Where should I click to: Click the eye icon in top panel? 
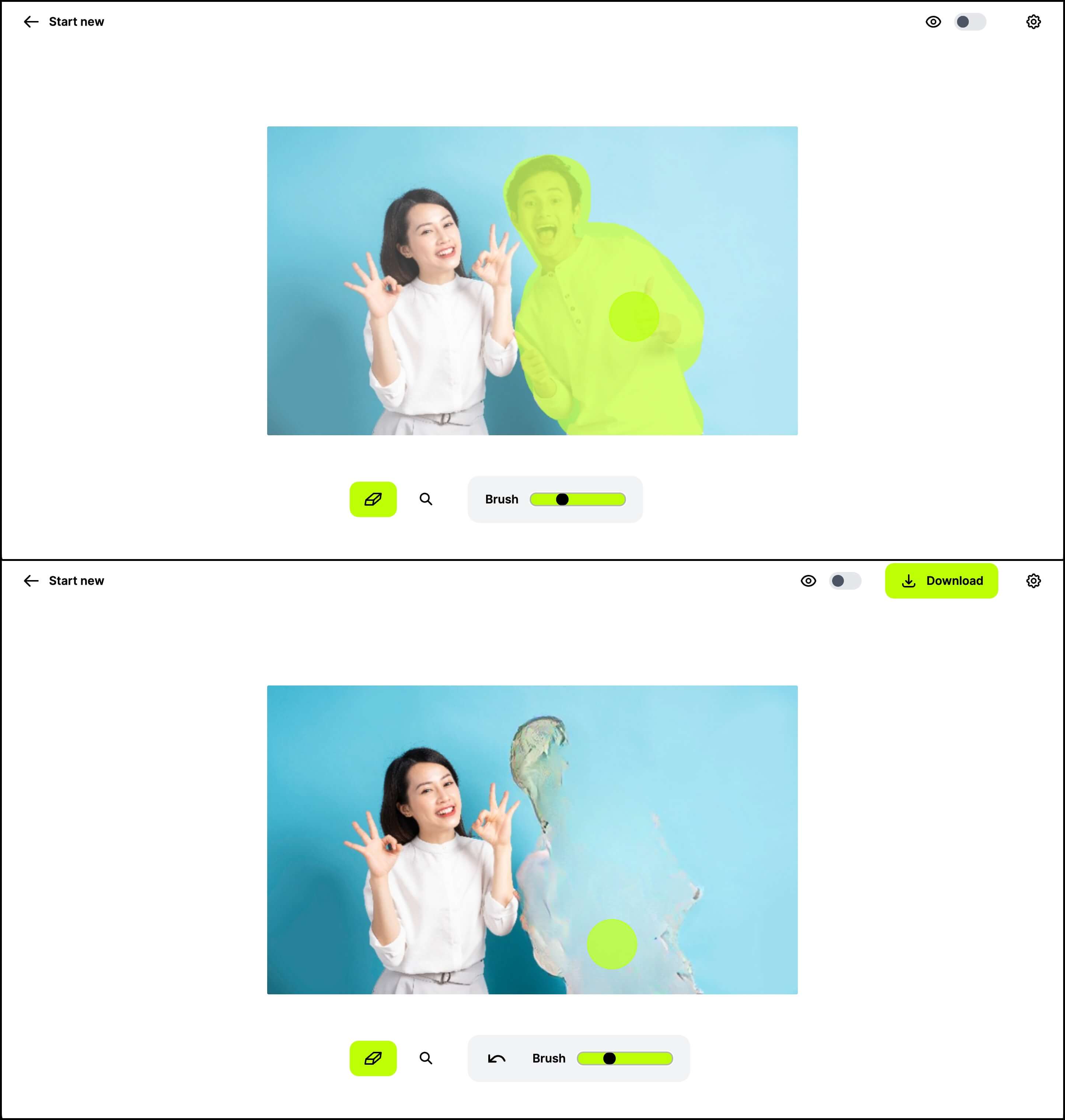pos(933,22)
